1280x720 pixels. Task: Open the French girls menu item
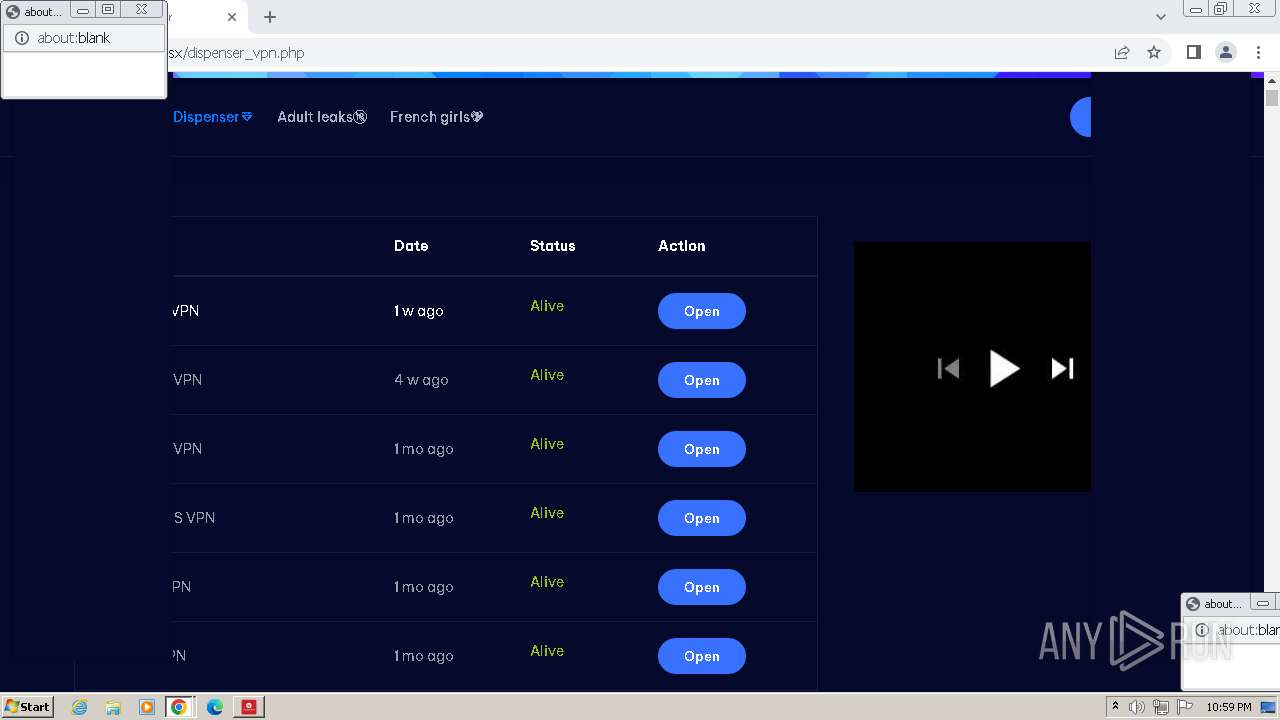(436, 117)
